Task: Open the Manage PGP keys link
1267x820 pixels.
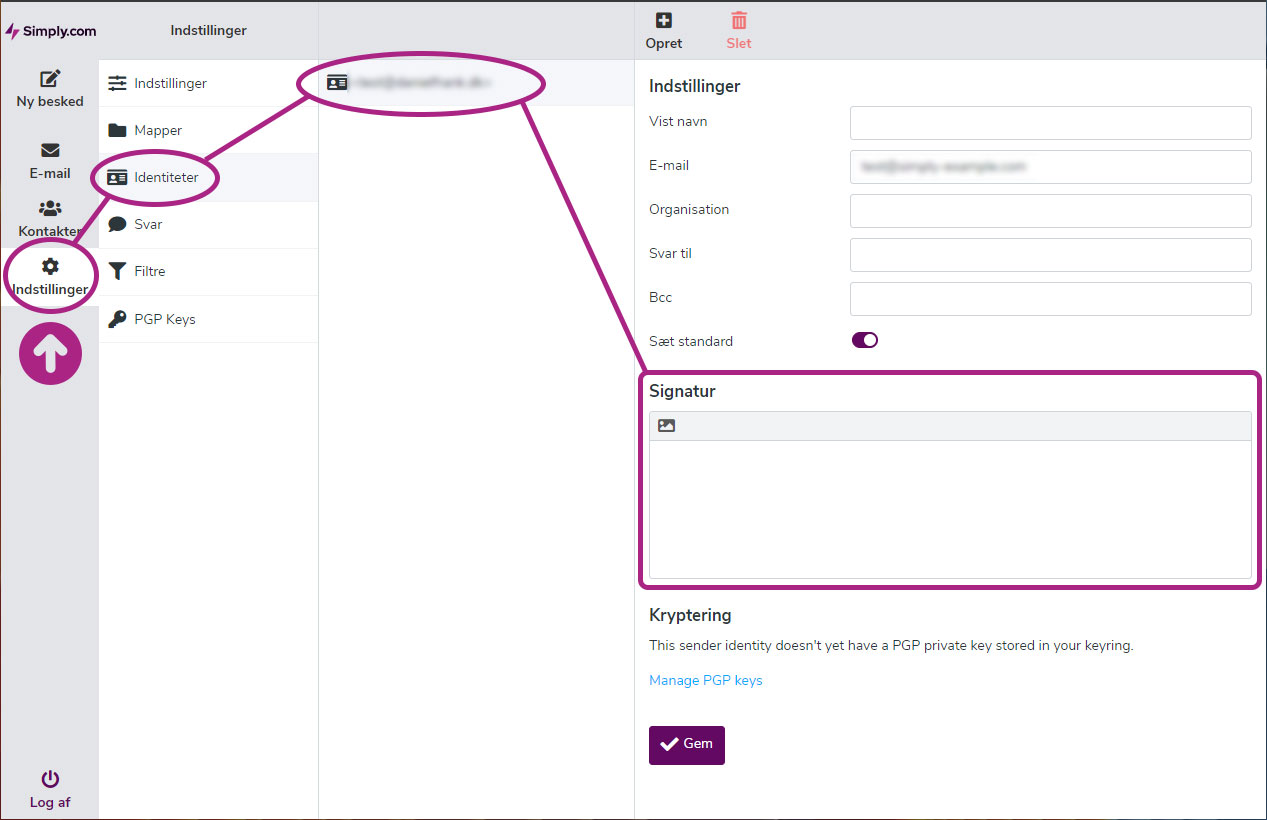Action: [705, 680]
